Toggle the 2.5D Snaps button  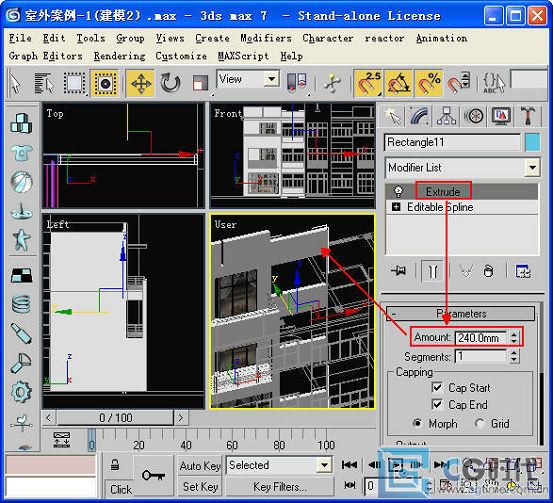(x=368, y=84)
